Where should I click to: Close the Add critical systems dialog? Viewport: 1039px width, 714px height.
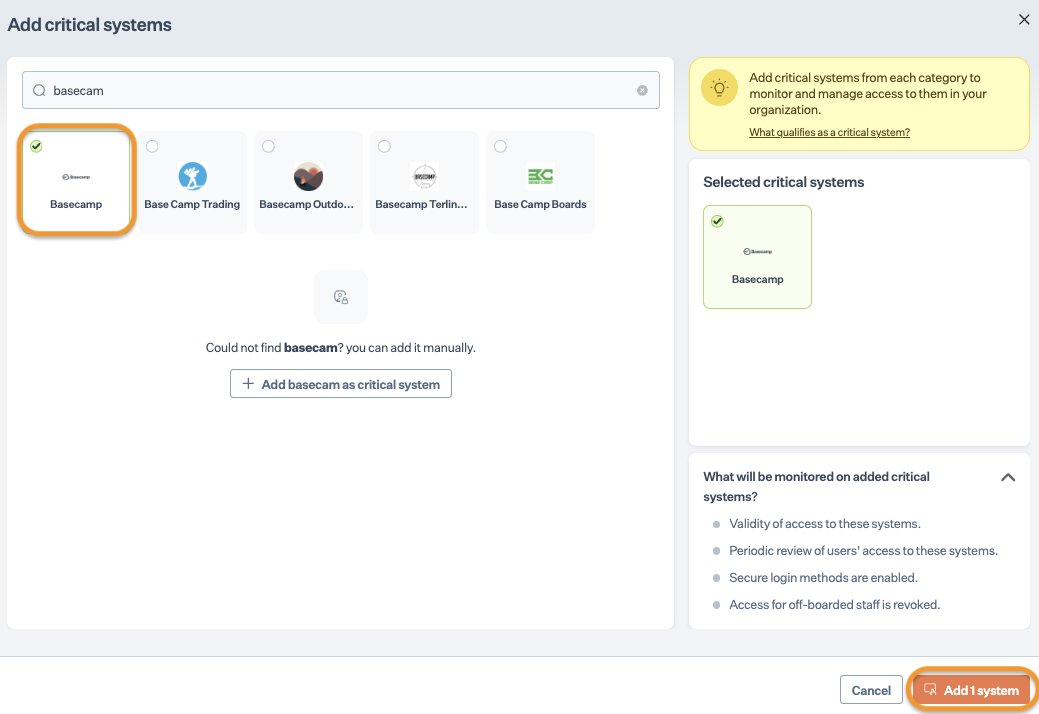tap(1024, 20)
